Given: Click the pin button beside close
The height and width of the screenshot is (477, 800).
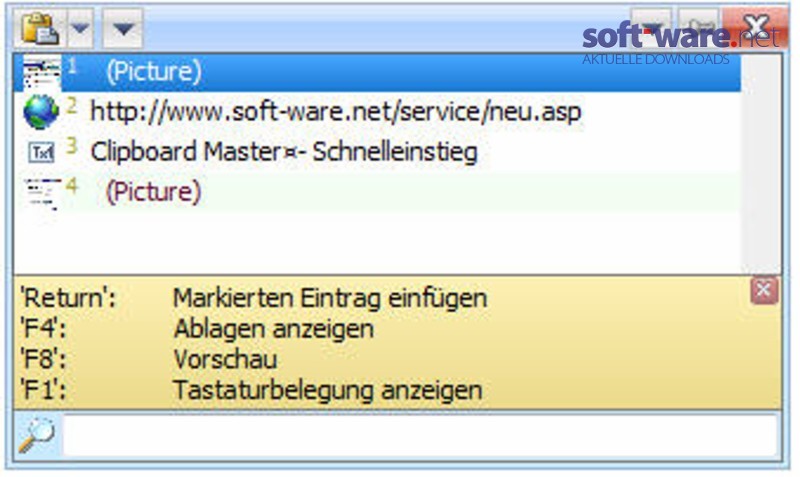Looking at the screenshot, I should click(x=700, y=28).
